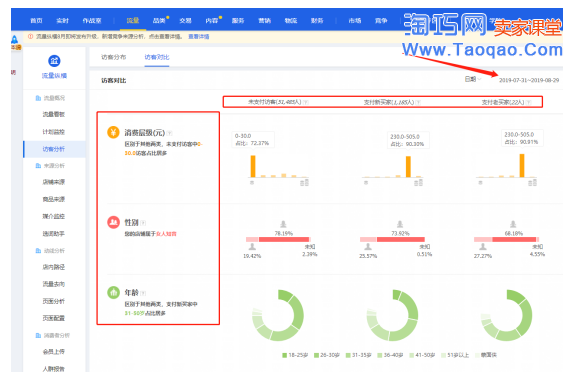
Task: Open 市场 in top navigation
Action: pyautogui.click(x=355, y=21)
